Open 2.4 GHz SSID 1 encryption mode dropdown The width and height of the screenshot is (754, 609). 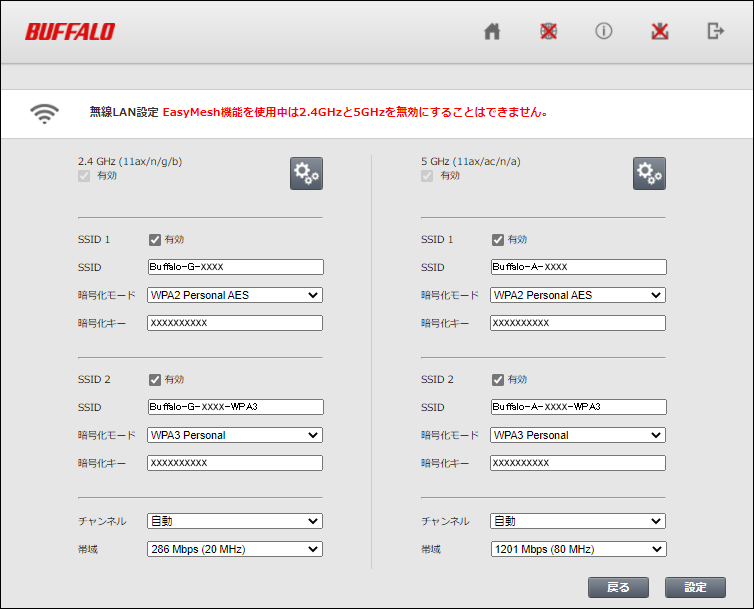(235, 295)
